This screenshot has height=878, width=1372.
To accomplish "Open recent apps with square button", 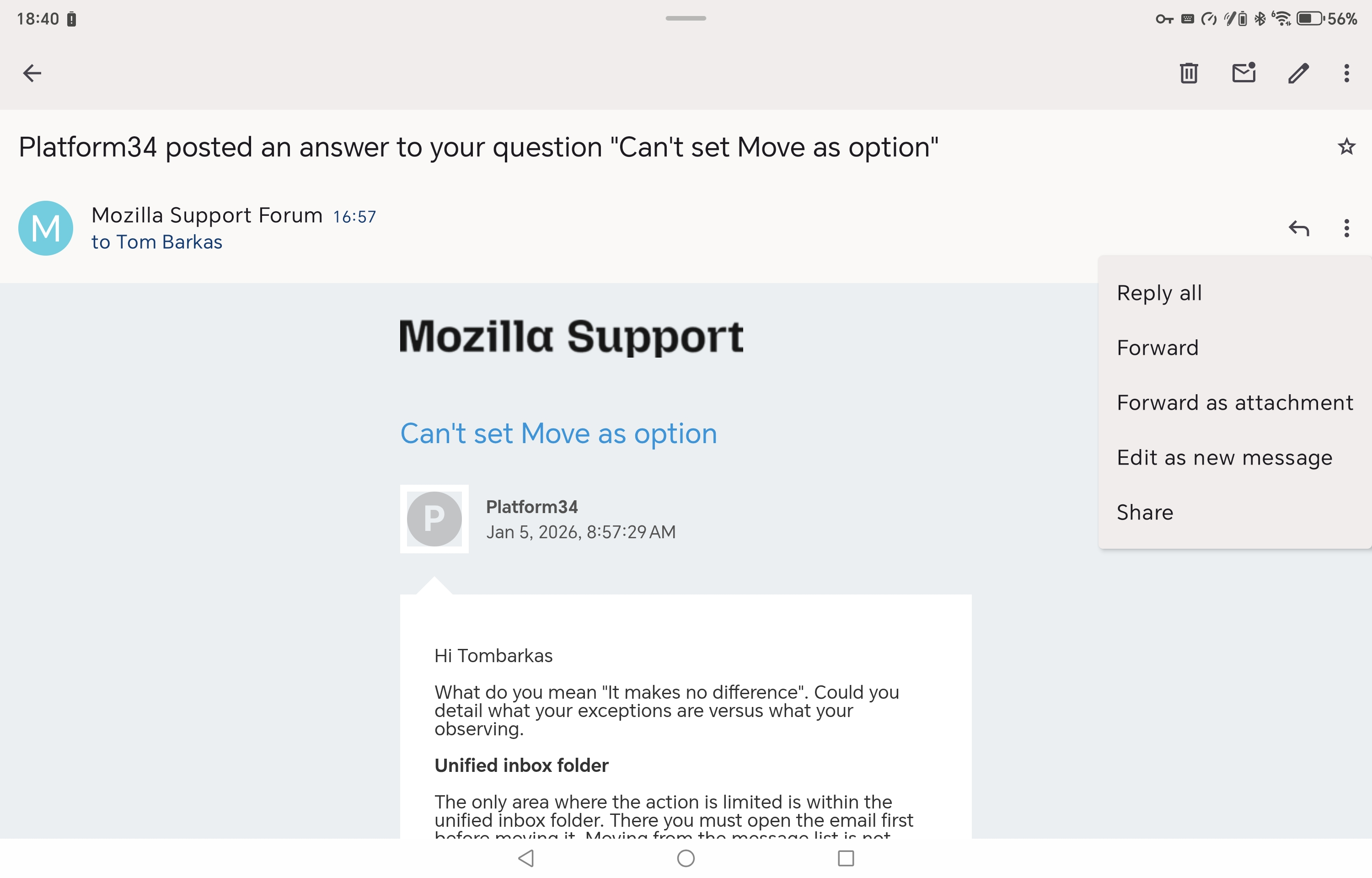I will point(845,857).
